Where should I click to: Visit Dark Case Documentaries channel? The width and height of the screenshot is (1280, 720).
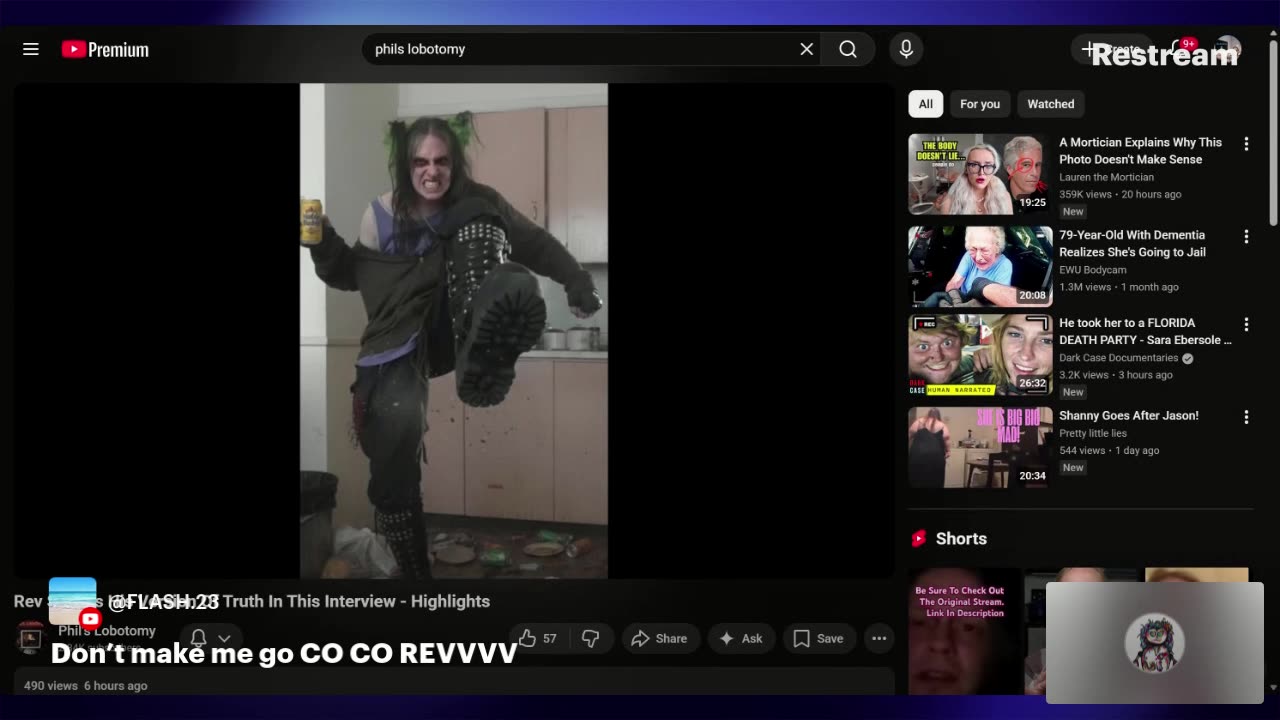(x=1119, y=358)
